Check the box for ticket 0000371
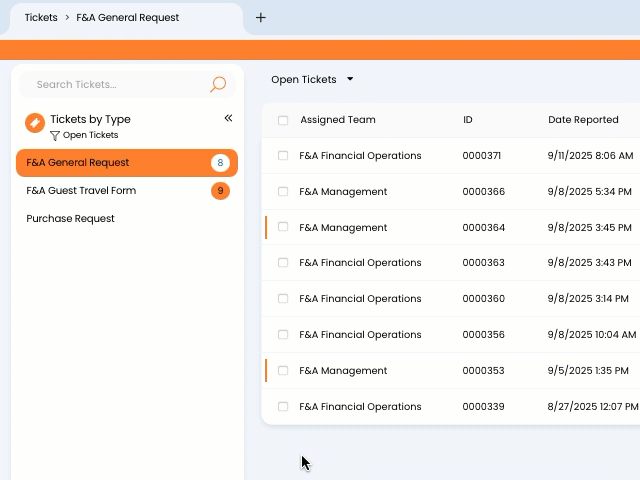The image size is (640, 480). (283, 156)
